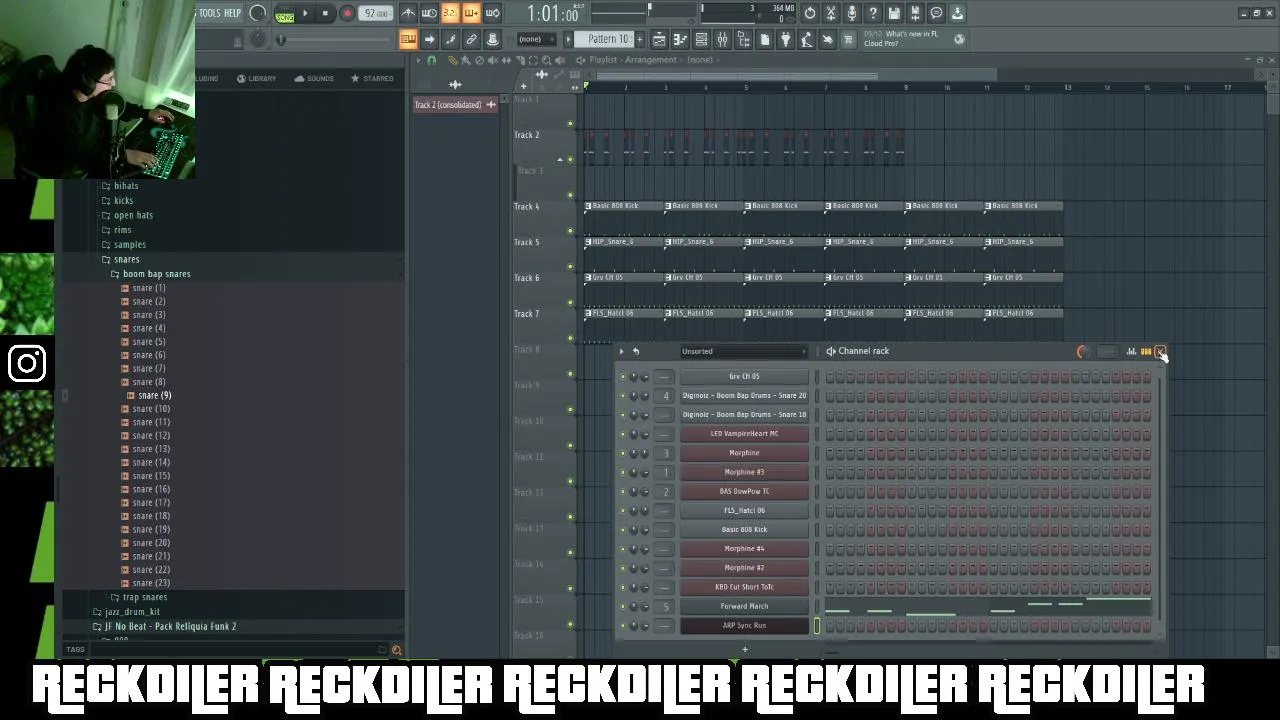Expand the jazz_drum_kit folder
Screen dimensions: 1280x720
pyautogui.click(x=132, y=612)
